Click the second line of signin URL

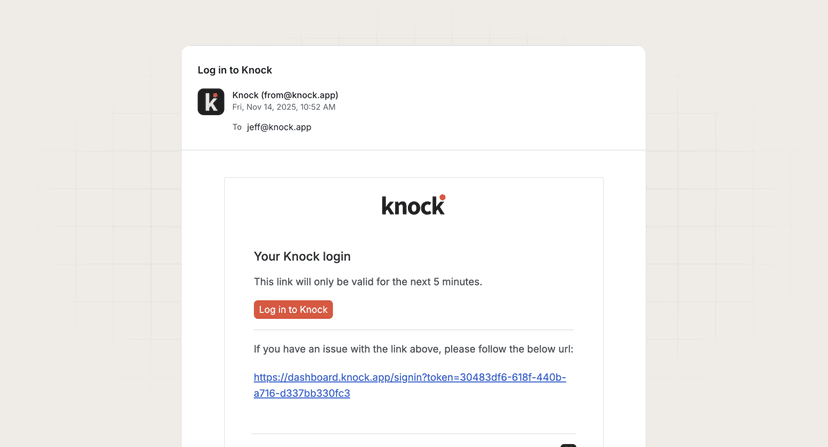click(302, 393)
